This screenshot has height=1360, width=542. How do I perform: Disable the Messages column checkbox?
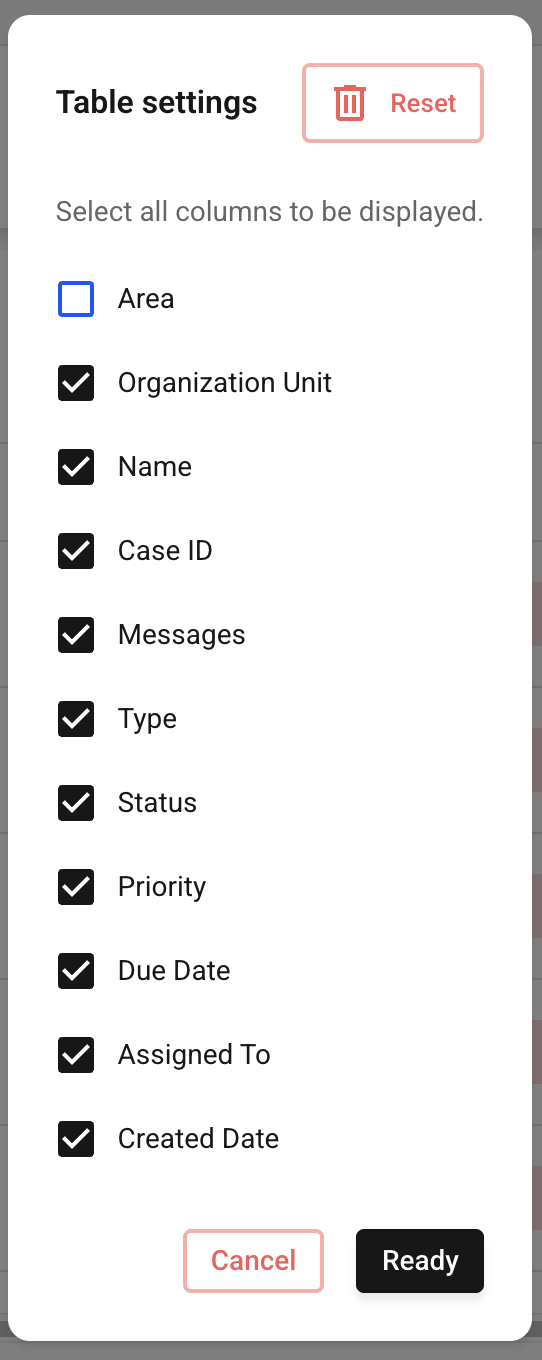tap(76, 635)
